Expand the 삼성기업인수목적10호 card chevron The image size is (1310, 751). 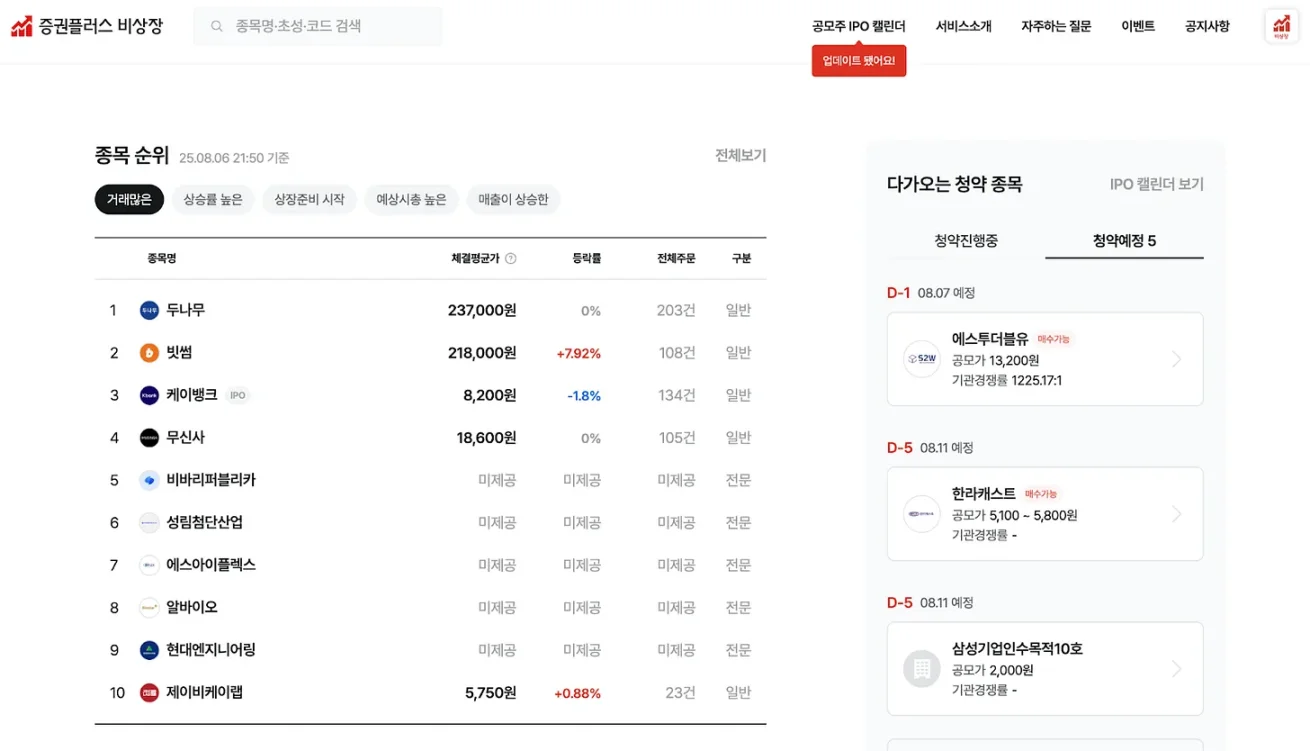pos(1178,668)
